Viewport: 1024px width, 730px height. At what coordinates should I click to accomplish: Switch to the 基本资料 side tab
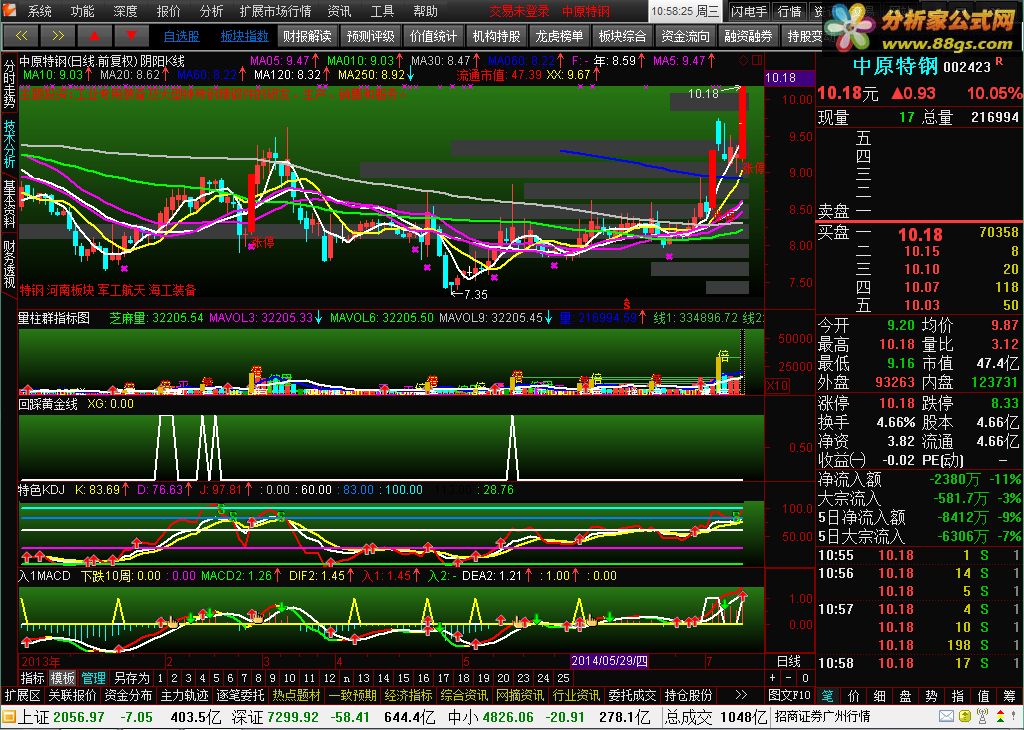(9, 204)
